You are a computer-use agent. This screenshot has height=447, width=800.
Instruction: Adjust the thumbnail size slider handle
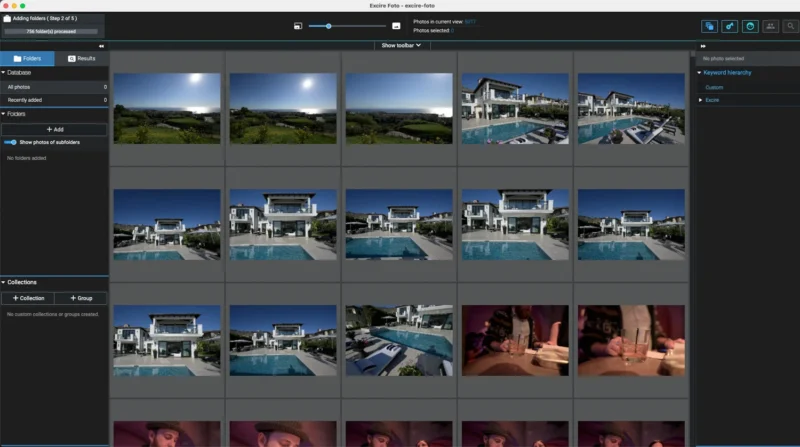pos(329,26)
